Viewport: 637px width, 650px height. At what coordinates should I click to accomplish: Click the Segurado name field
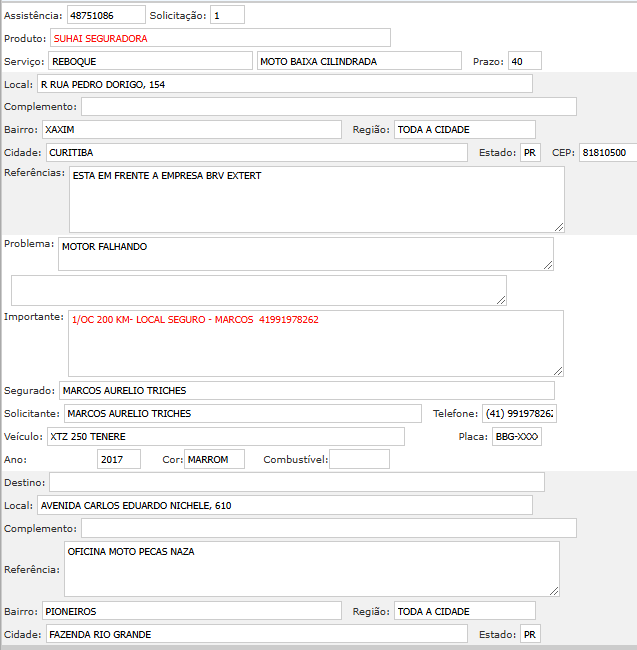[306, 390]
